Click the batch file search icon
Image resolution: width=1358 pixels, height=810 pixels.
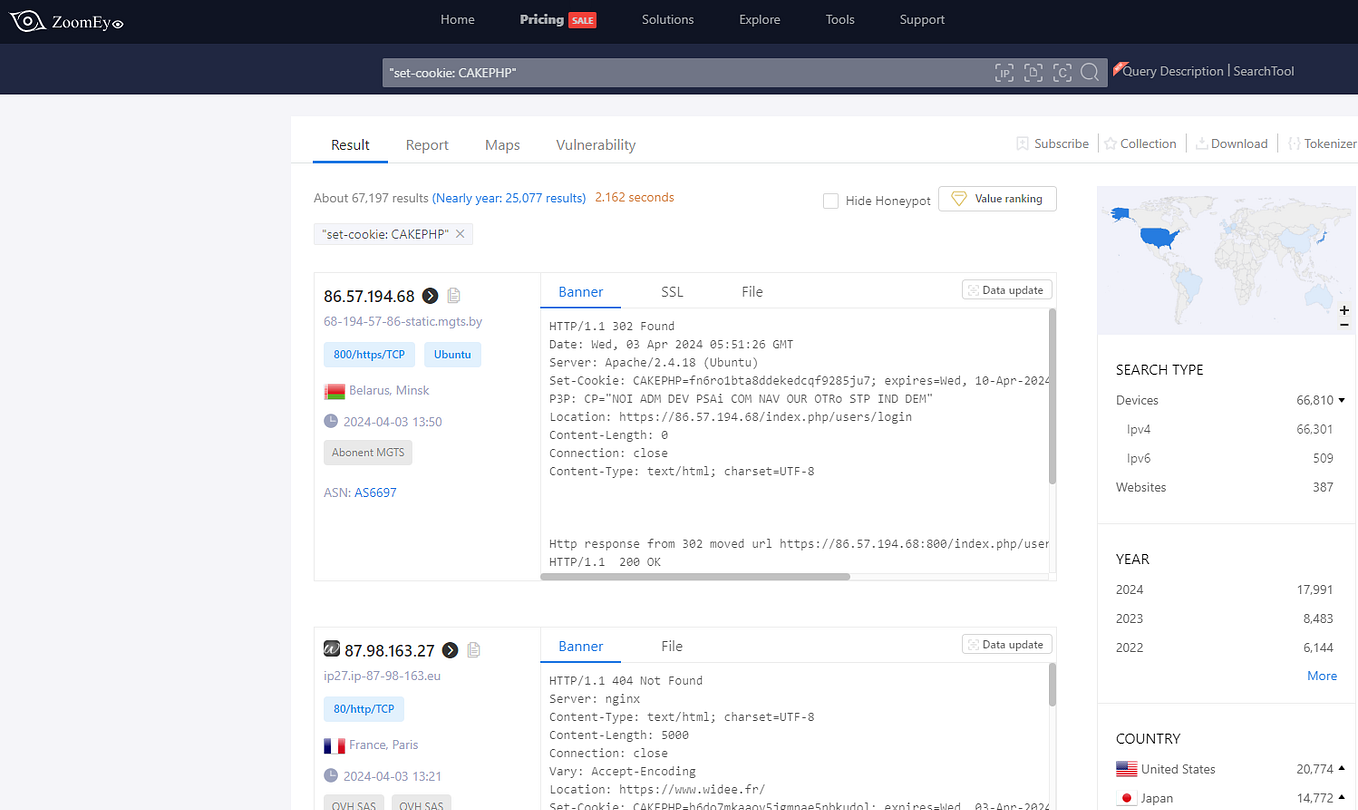[1033, 72]
